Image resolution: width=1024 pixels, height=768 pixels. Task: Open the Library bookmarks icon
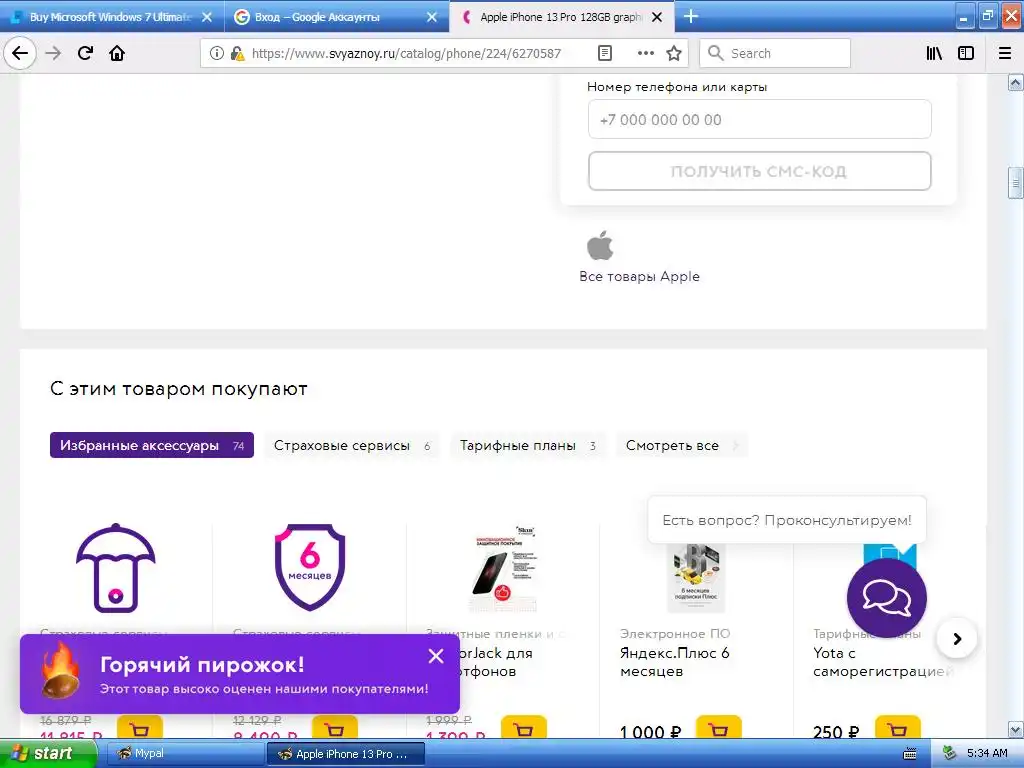click(x=934, y=53)
